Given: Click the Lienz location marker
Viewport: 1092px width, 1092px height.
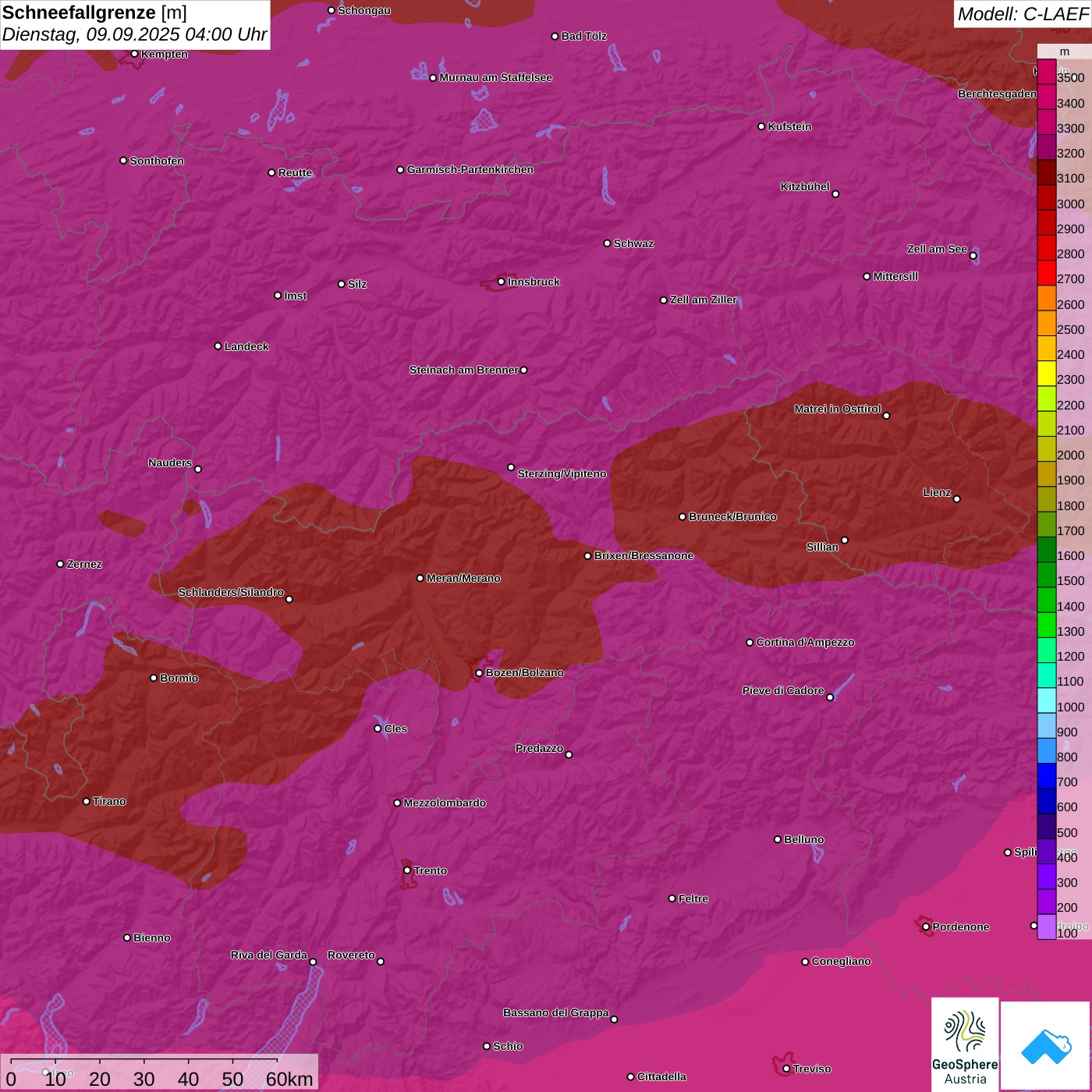Looking at the screenshot, I should click(x=956, y=499).
